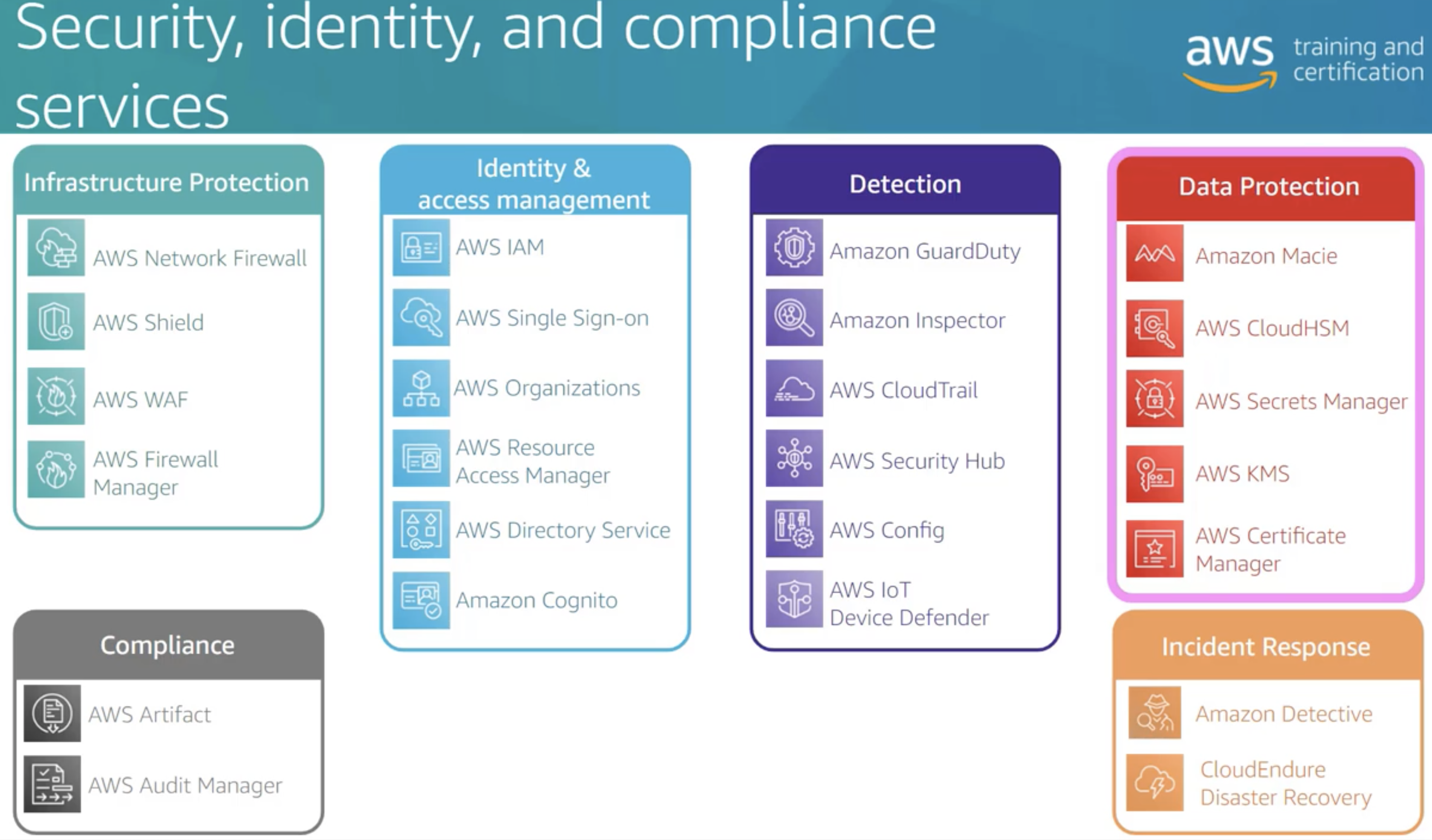This screenshot has width=1432, height=840.
Task: Click the AWS Firewall Manager icon
Action: coord(56,469)
